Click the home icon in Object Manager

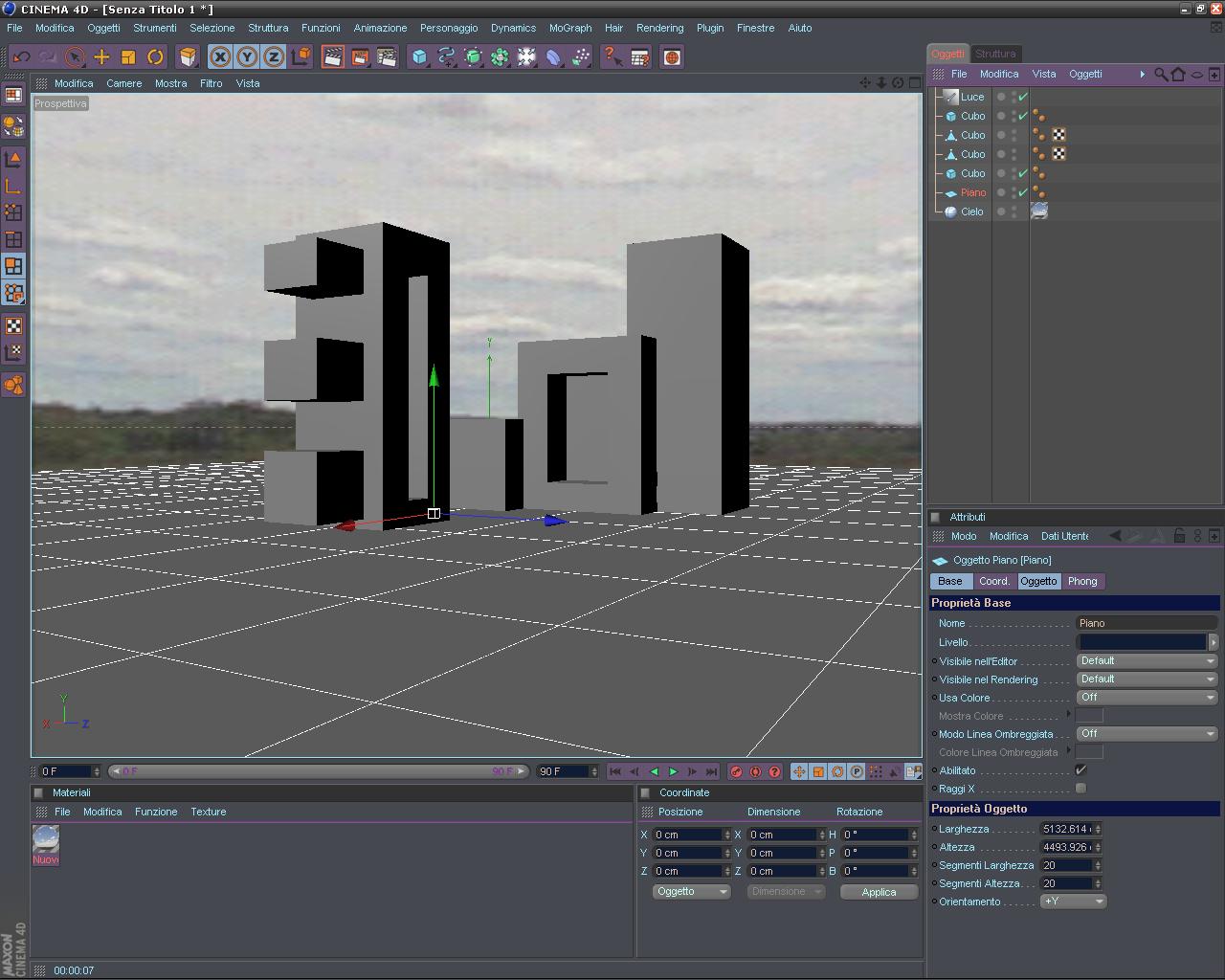coord(1178,74)
